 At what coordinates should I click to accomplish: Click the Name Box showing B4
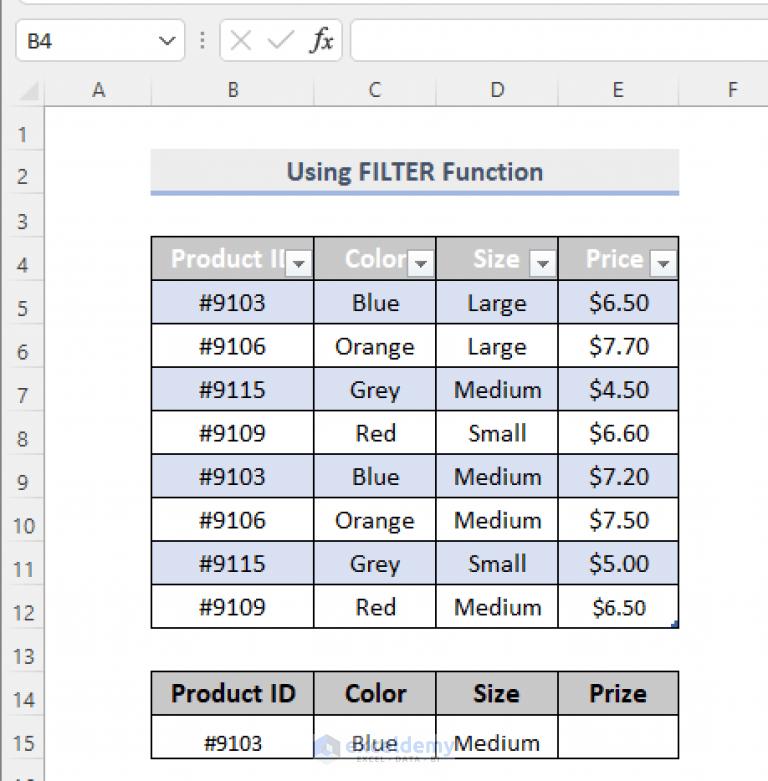pyautogui.click(x=100, y=40)
